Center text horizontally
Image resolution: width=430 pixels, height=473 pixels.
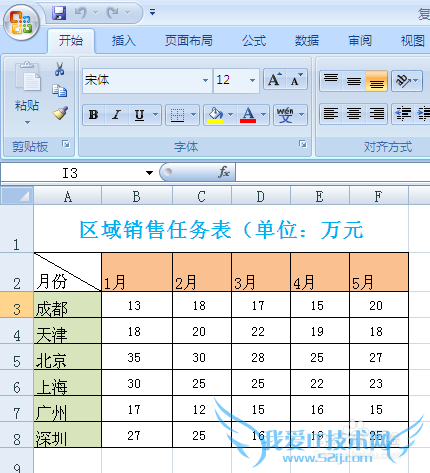click(354, 114)
